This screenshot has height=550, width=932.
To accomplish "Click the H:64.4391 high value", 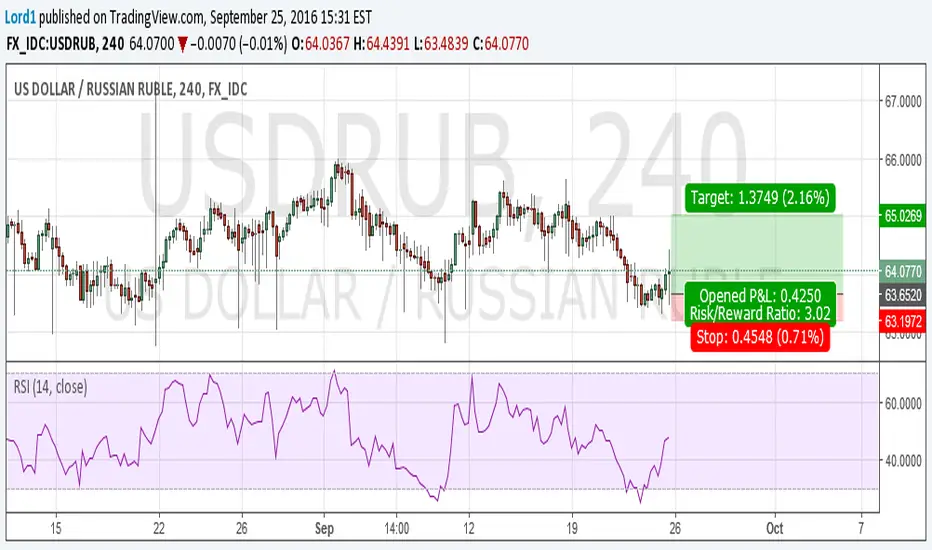I will pos(381,43).
